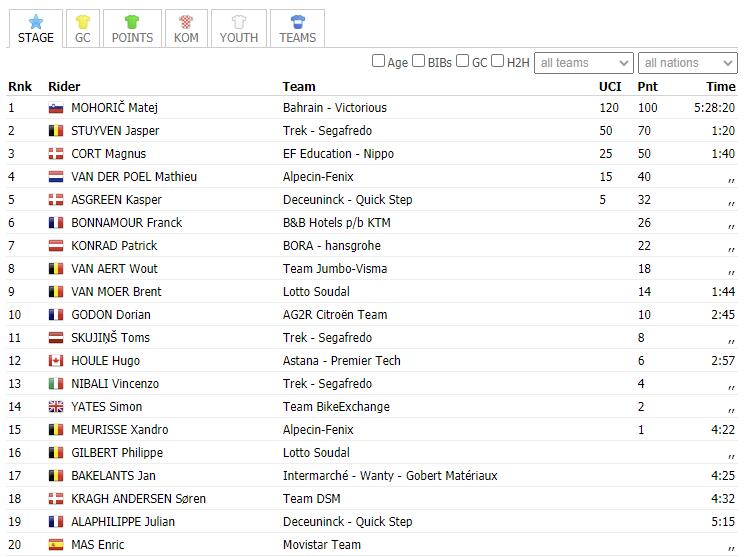This screenshot has height=557, width=752.
Task: Click Slovenian flag next to Mohorič
Action: [x=56, y=108]
